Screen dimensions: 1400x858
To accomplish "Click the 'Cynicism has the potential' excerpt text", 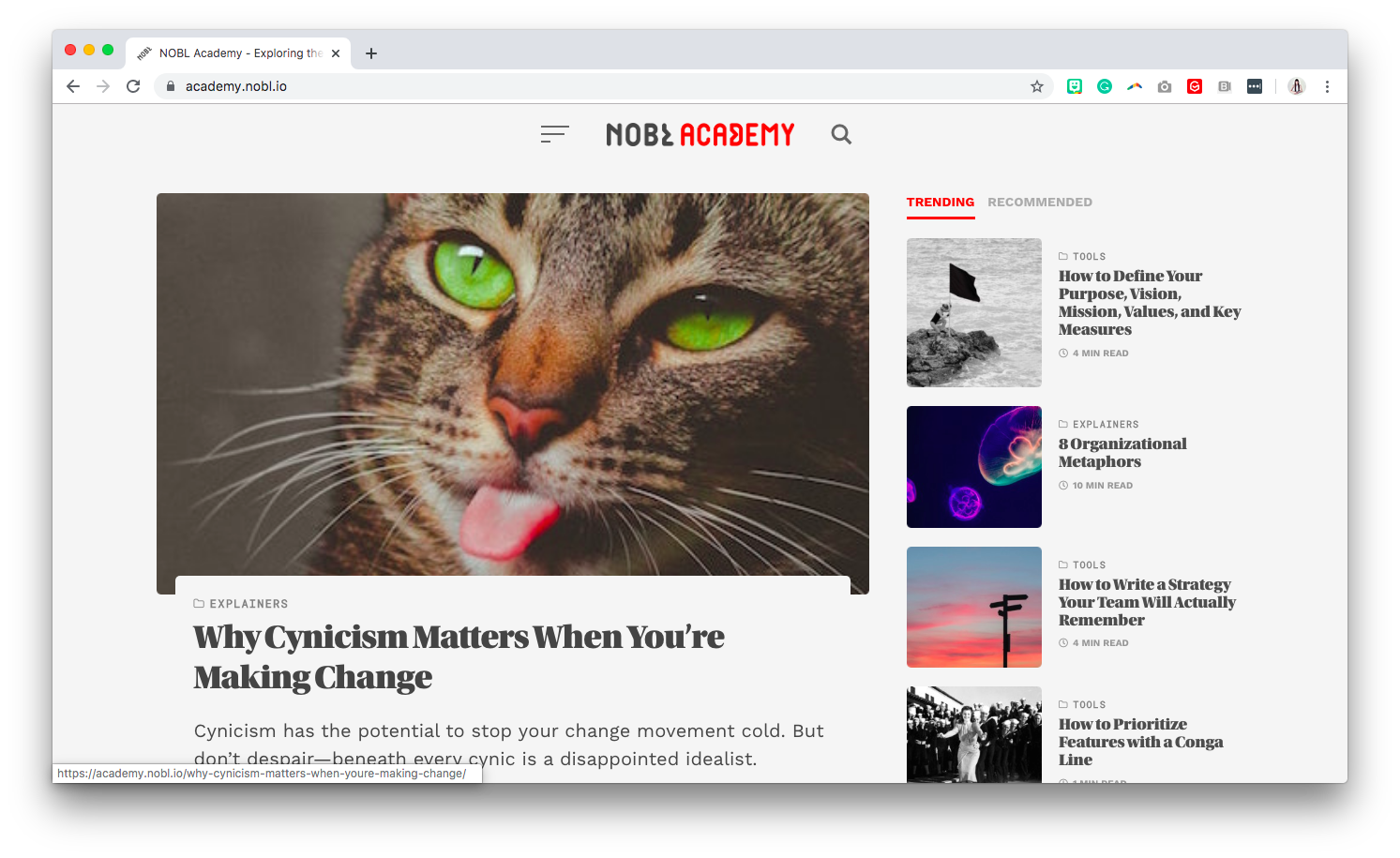I will coord(509,745).
